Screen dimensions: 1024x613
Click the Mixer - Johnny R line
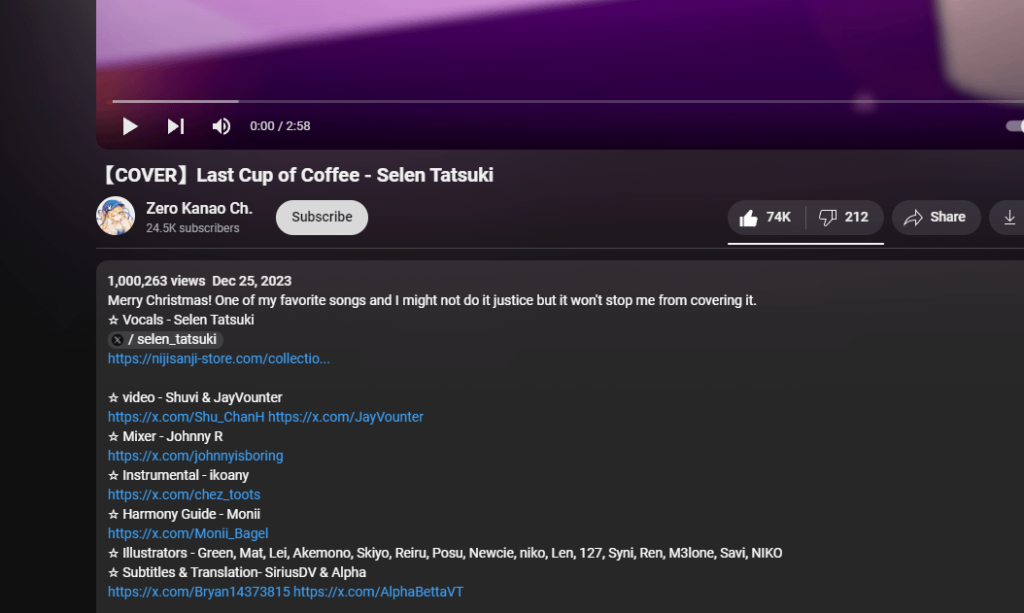pyautogui.click(x=165, y=436)
